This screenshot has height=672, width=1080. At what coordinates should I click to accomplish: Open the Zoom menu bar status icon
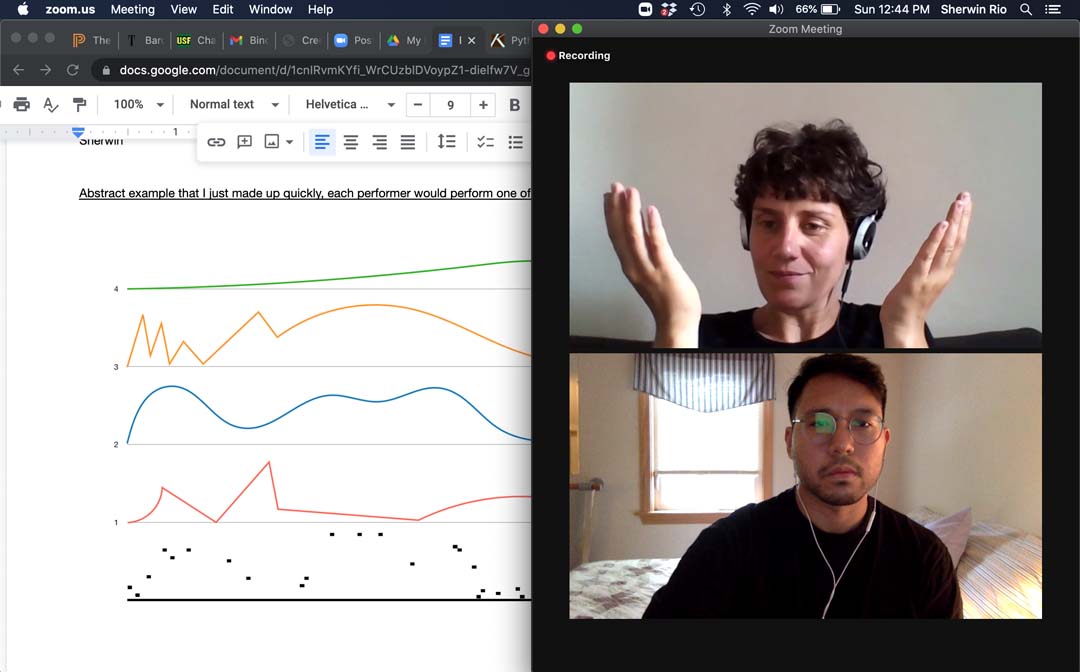645,10
